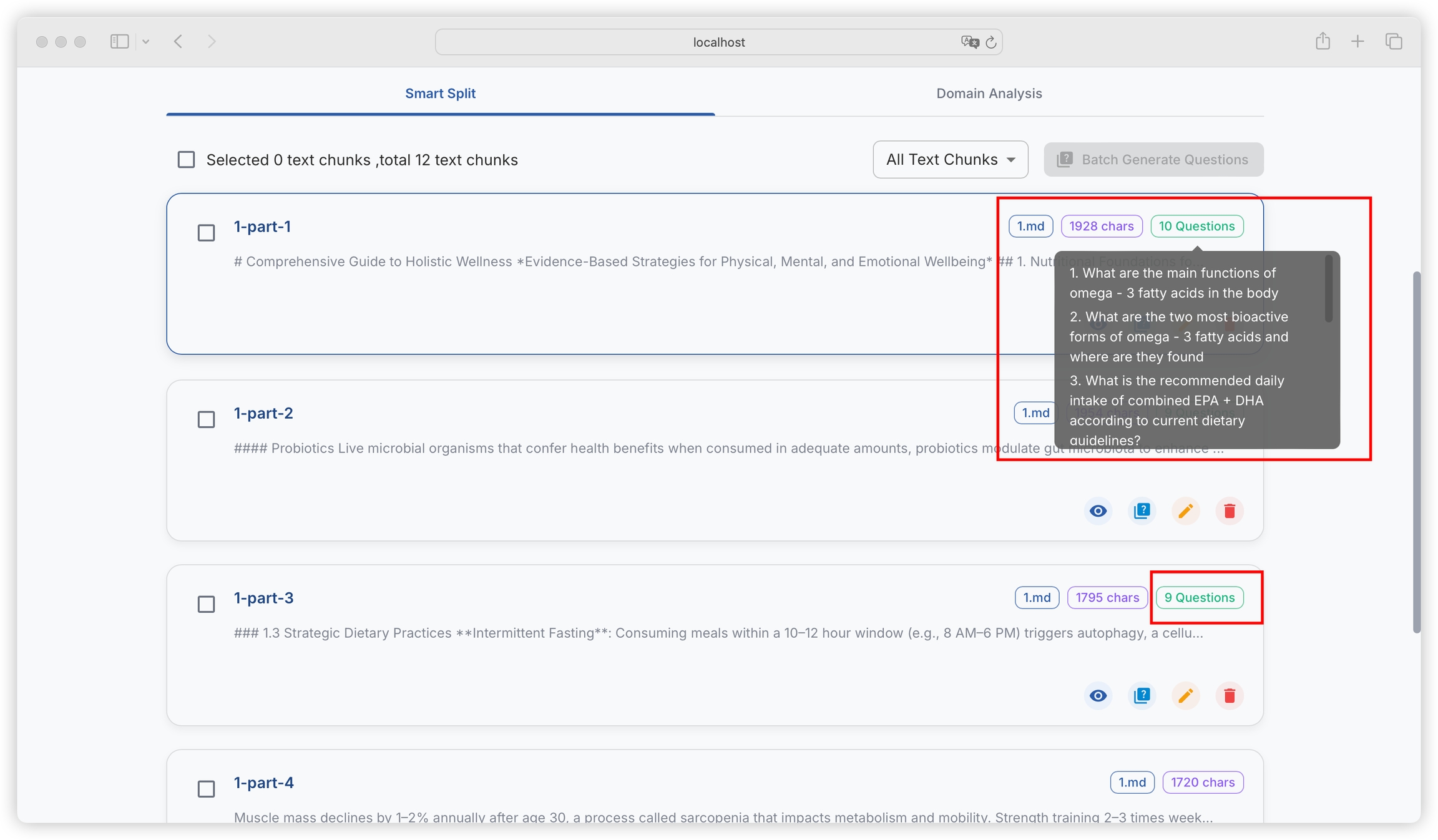1438x840 pixels.
Task: Click the 9 Questions tag on 1-part-3
Action: [x=1199, y=598]
